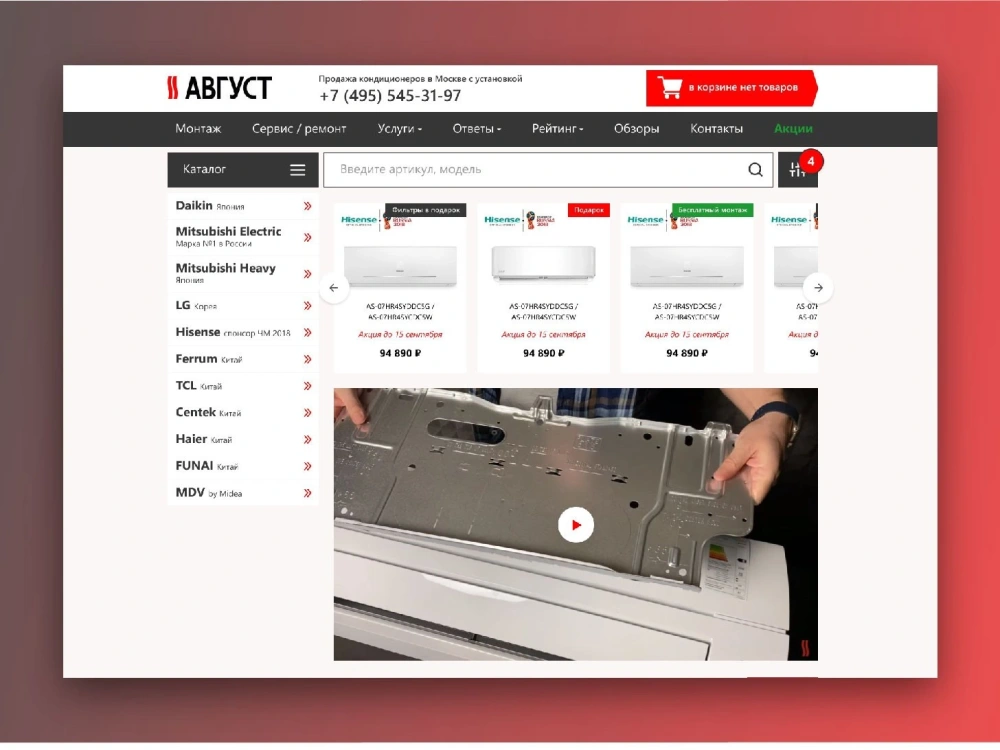
Task: Show previous products with left carousel arrow
Action: (x=334, y=288)
